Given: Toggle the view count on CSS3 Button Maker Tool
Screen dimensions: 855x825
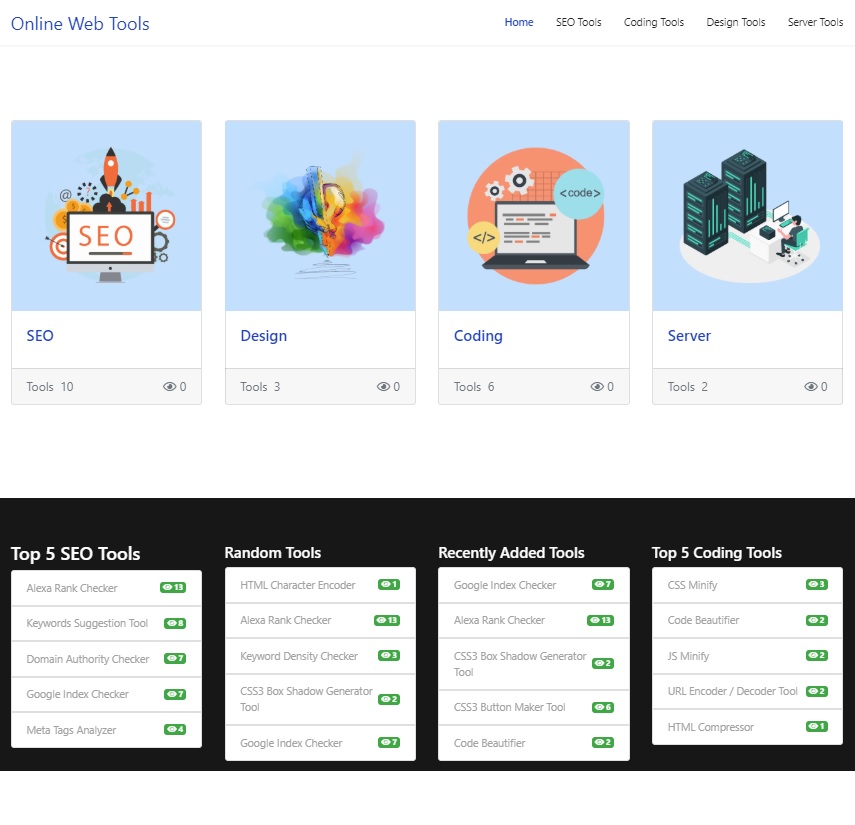Looking at the screenshot, I should click(601, 707).
